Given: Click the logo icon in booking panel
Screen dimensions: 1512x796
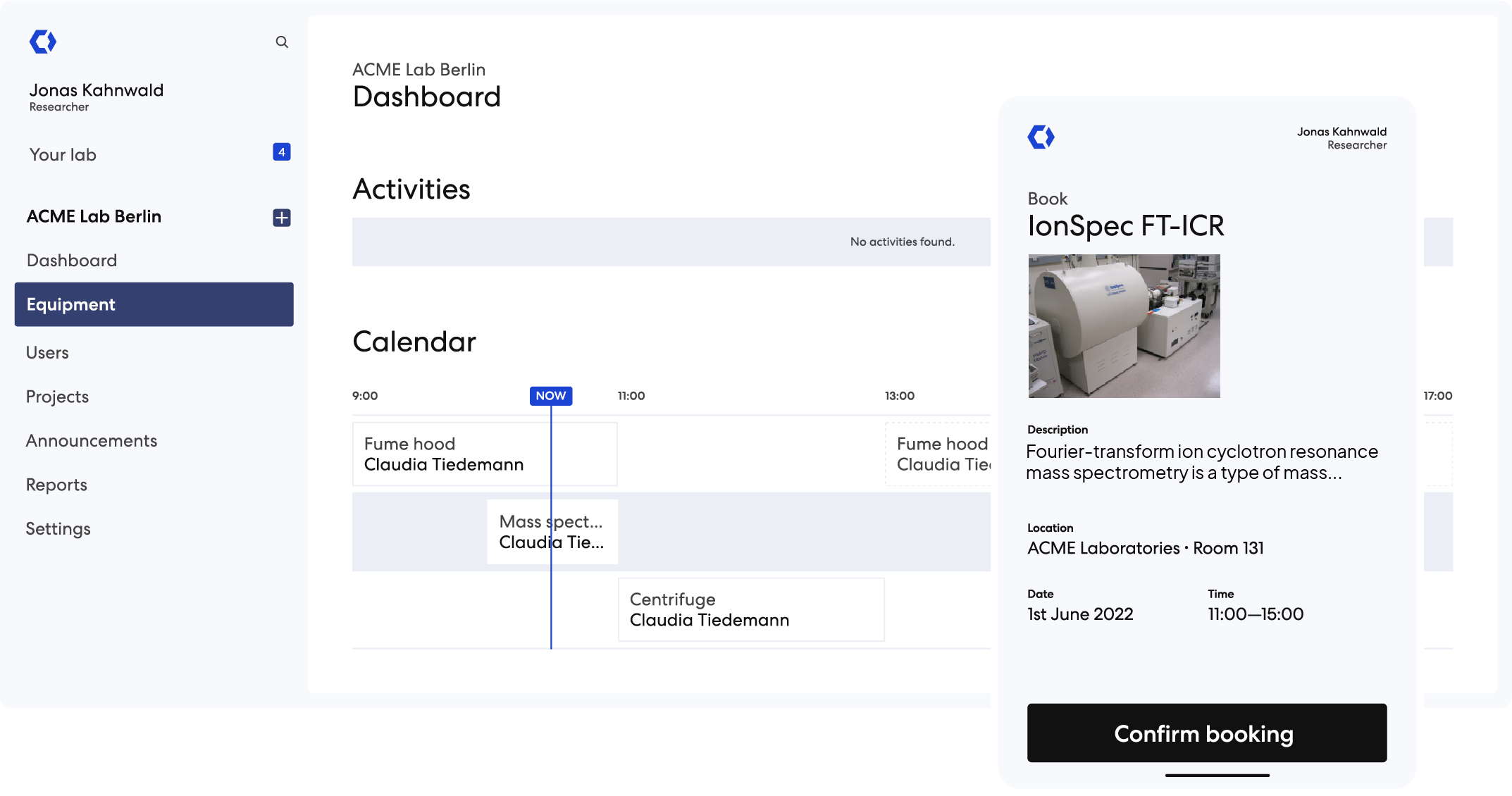Looking at the screenshot, I should coord(1041,137).
